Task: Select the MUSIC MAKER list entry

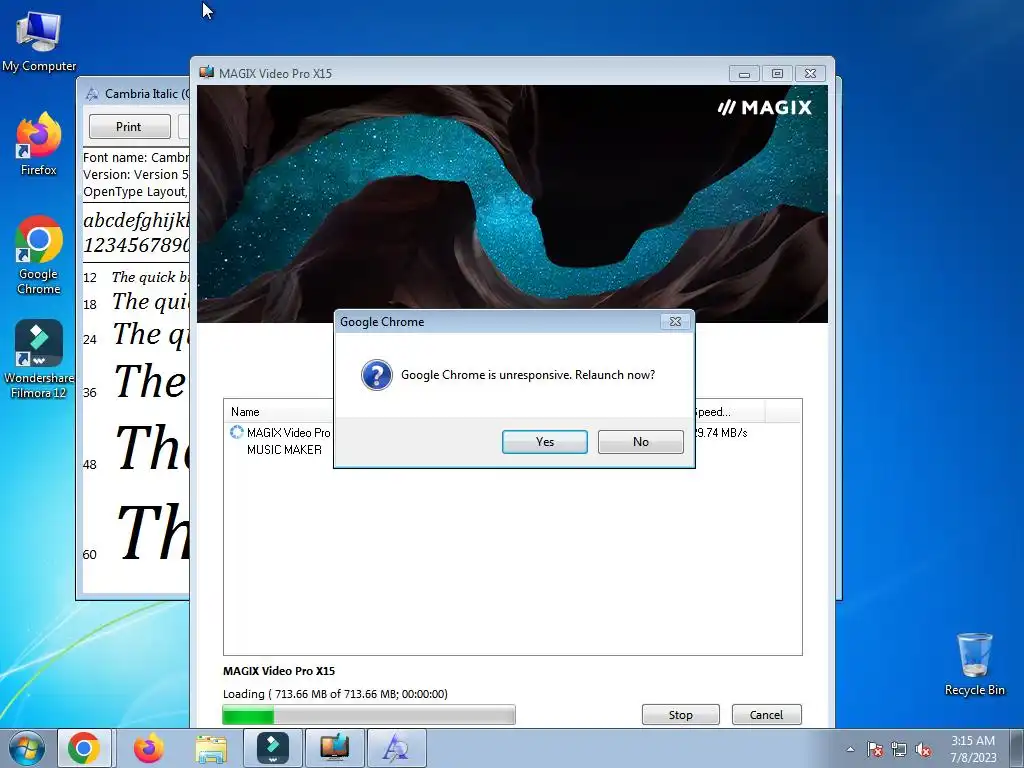Action: coord(284,450)
